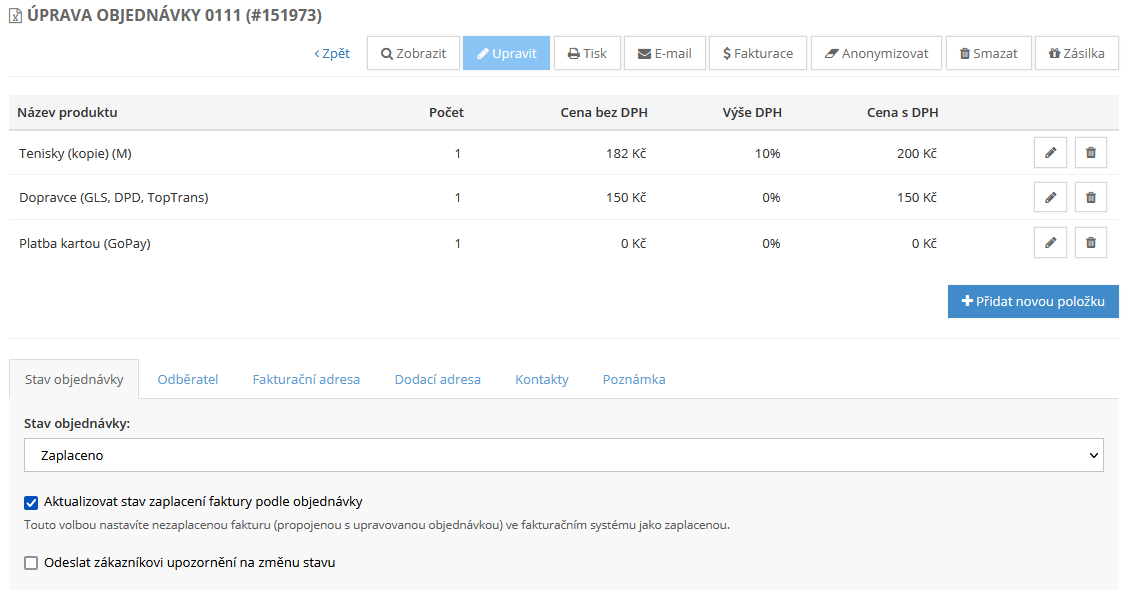Enable Odeslat zákazníkovi upozornění checkbox
Viewport: 1129px width, 590px height.
tap(31, 563)
